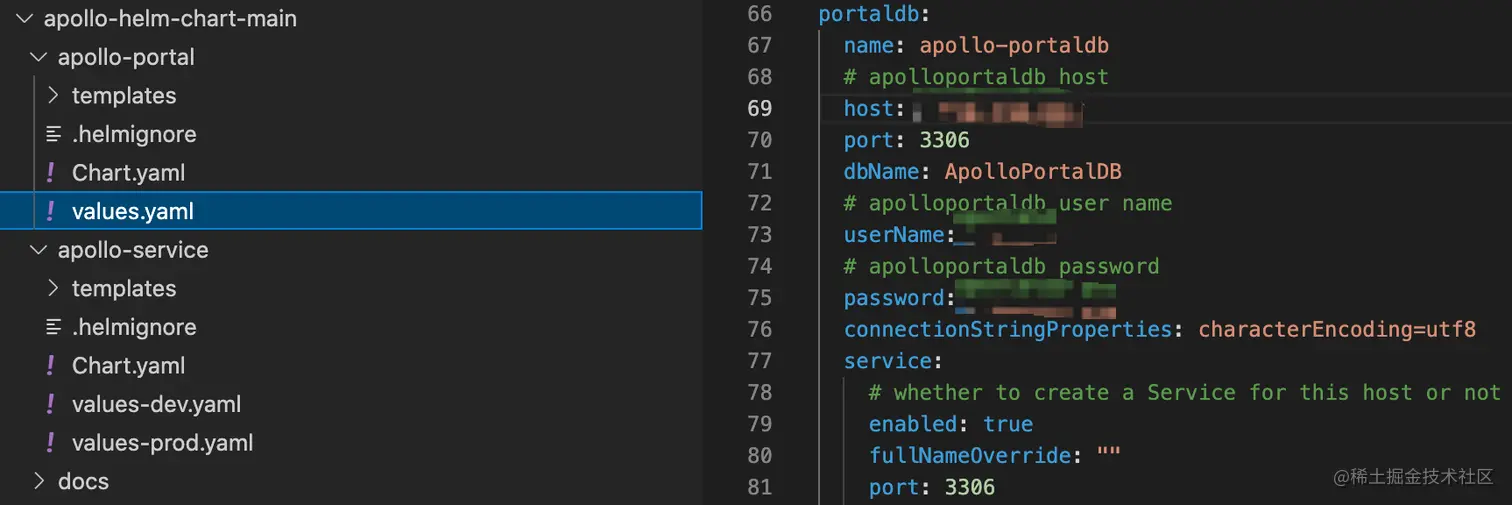Click line number 77 in gutter

tap(760, 360)
